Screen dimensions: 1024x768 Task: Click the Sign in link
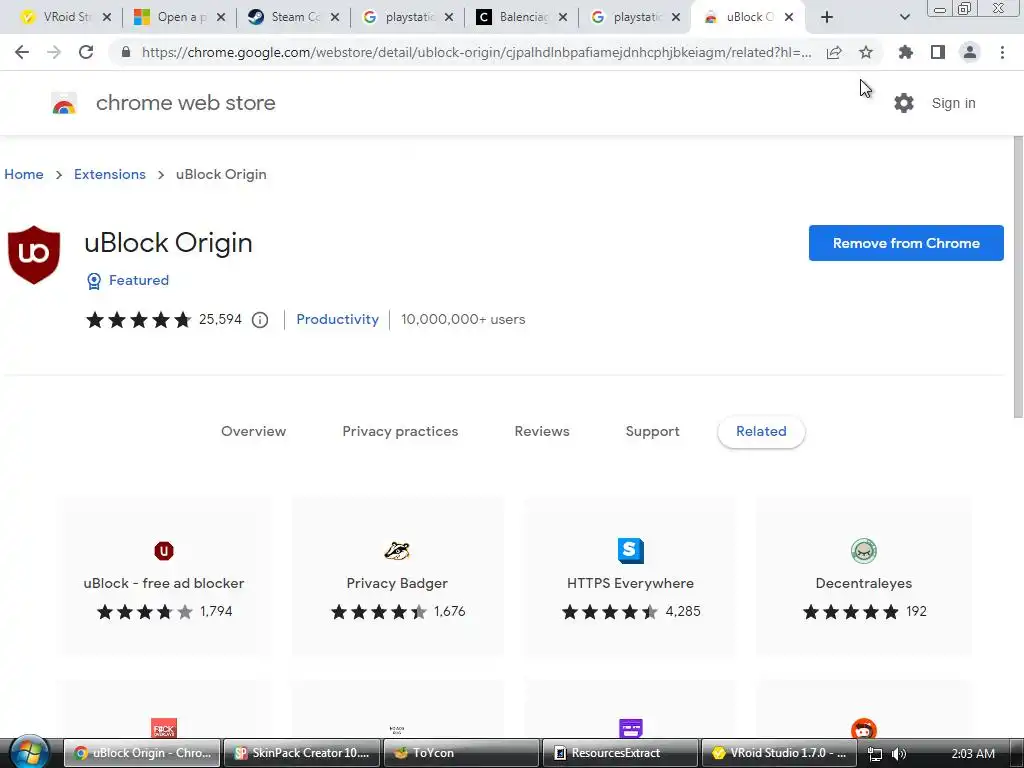pos(953,103)
